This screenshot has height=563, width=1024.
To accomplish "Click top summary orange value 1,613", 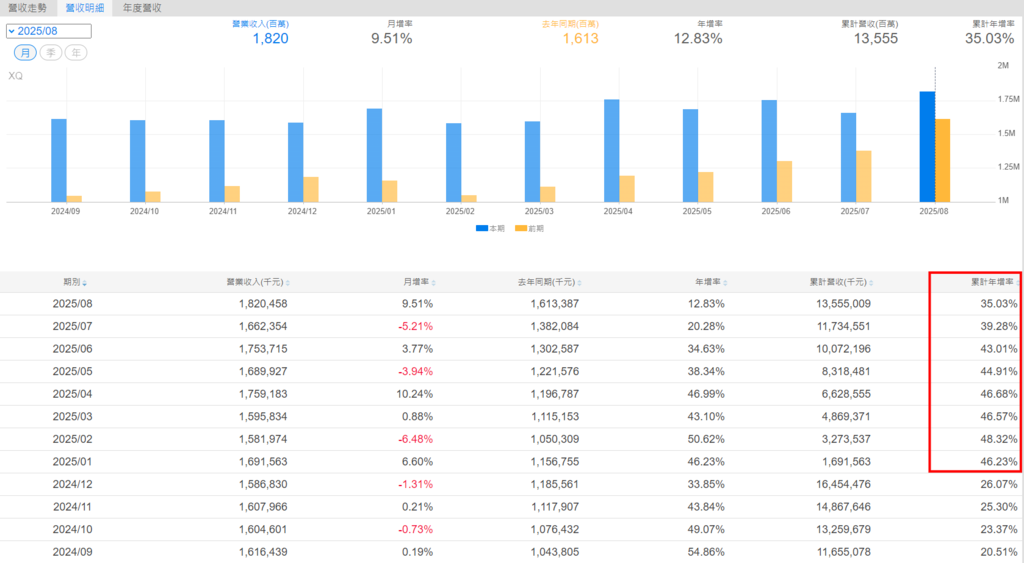I will point(581,39).
